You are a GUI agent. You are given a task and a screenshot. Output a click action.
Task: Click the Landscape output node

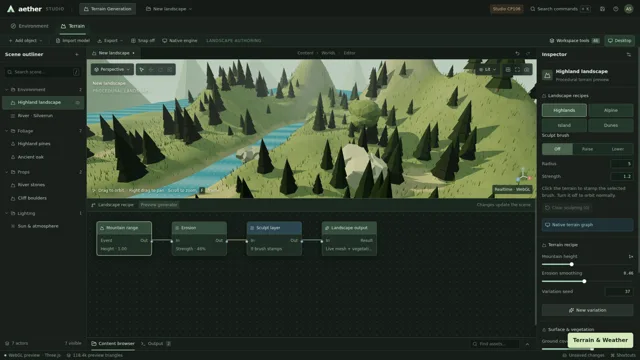click(x=349, y=238)
